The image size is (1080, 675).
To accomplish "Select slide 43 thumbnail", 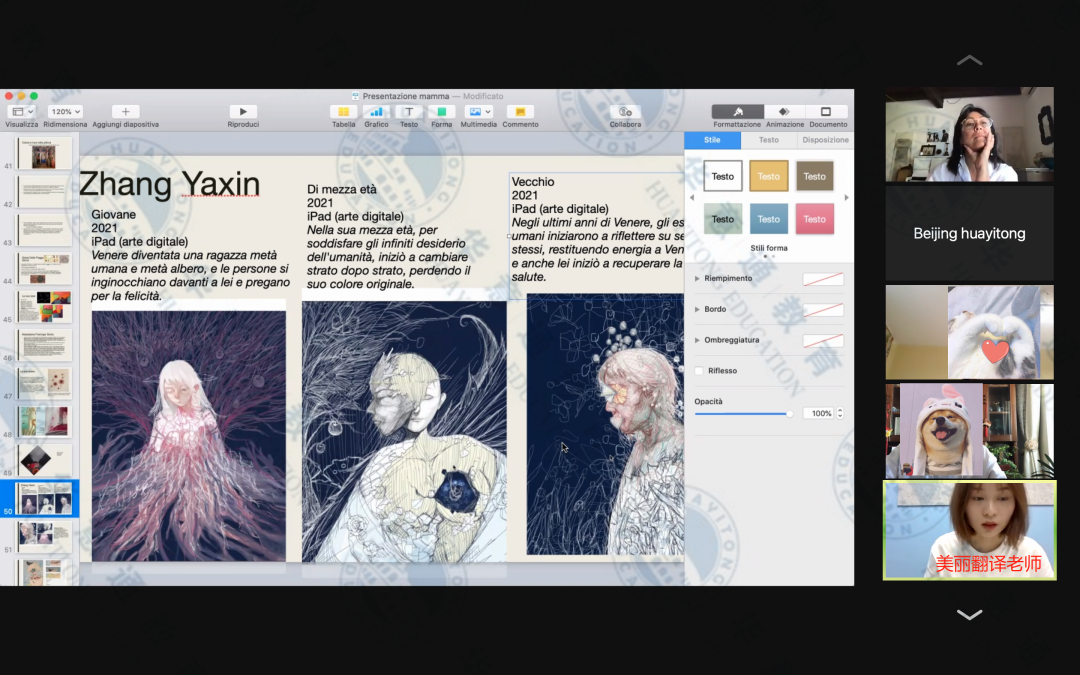I will (x=44, y=230).
